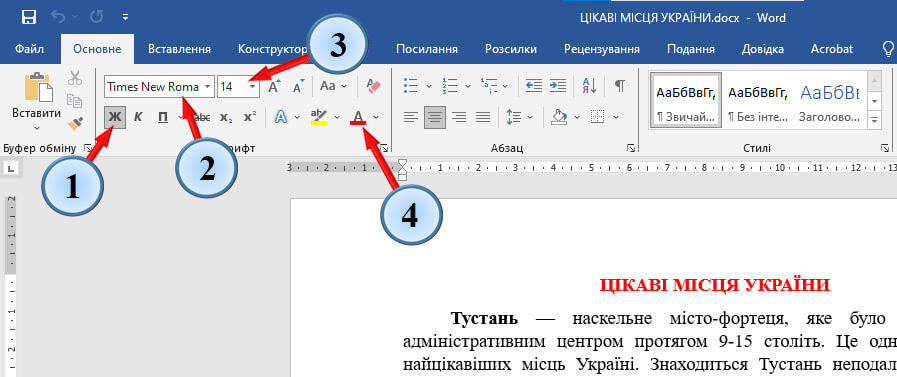The image size is (897, 377).
Task: Toggle strikethrough abc formatting
Action: point(200,117)
